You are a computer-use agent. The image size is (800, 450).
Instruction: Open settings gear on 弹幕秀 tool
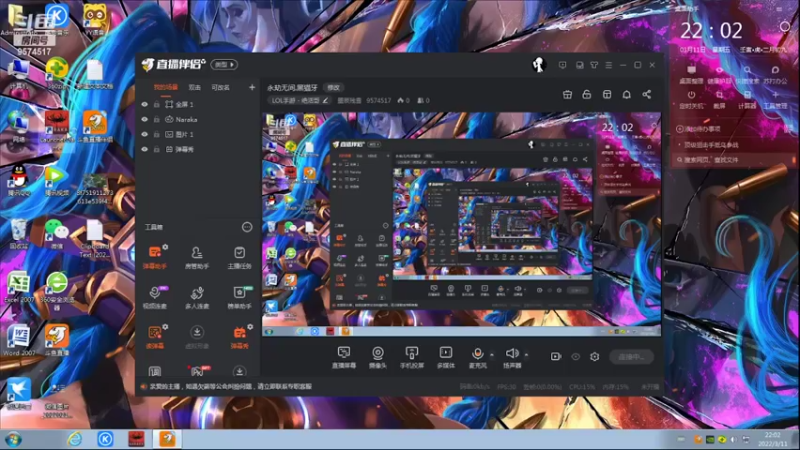pos(250,327)
